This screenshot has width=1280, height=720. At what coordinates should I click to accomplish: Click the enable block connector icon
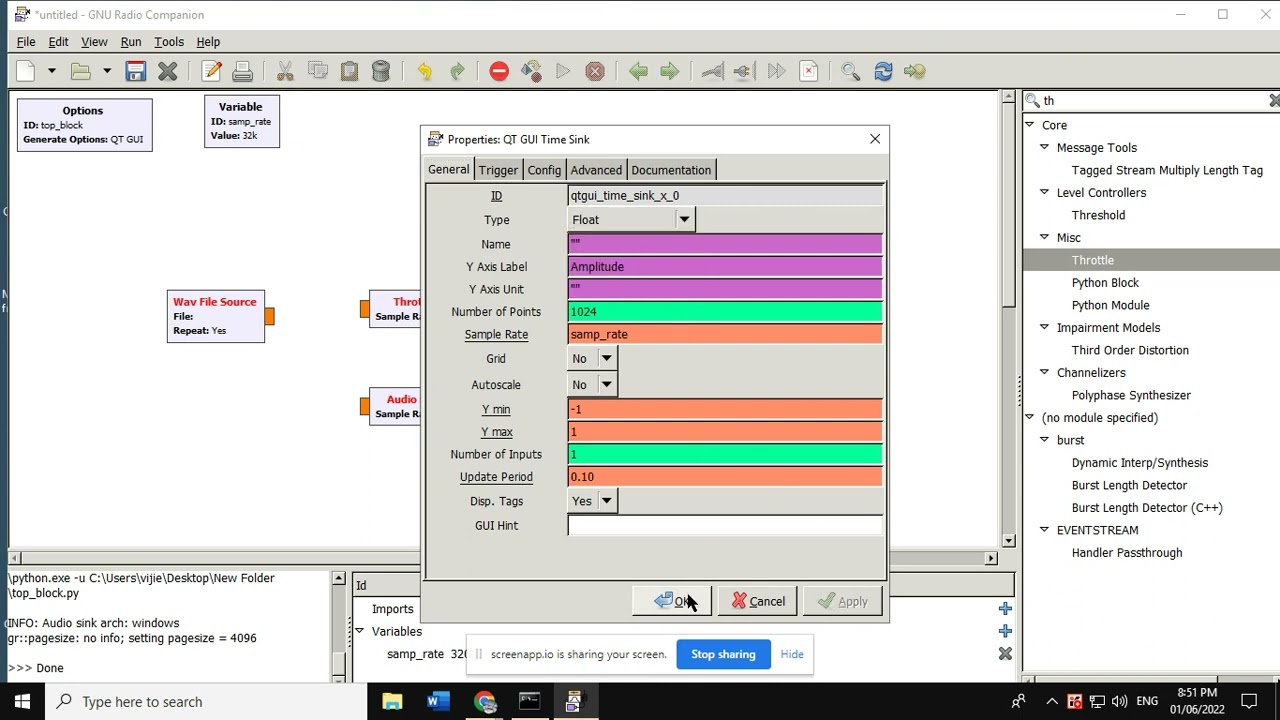pyautogui.click(x=712, y=71)
